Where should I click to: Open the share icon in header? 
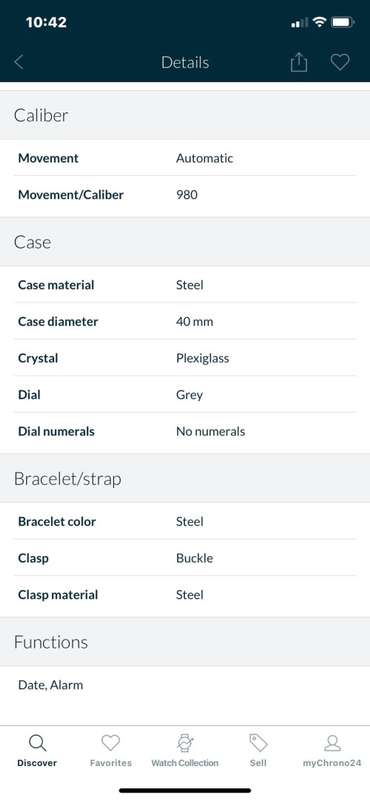tap(299, 62)
